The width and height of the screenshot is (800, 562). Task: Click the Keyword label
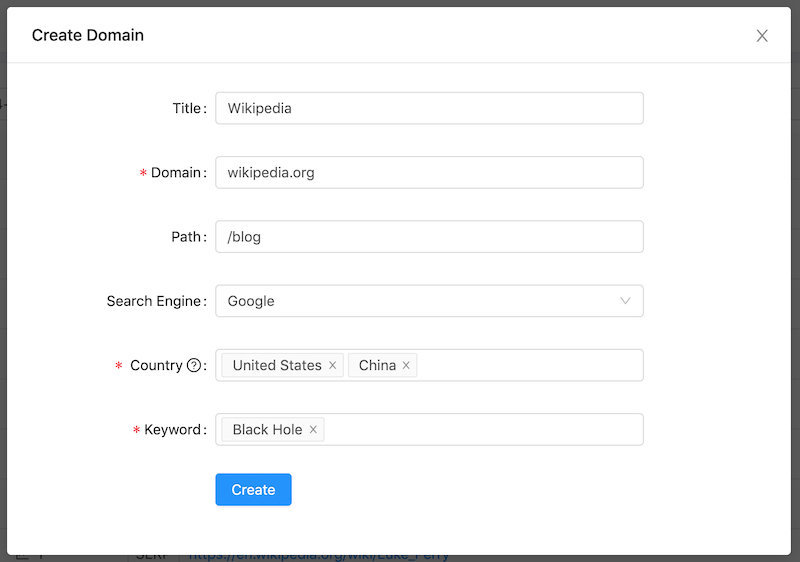click(x=172, y=429)
